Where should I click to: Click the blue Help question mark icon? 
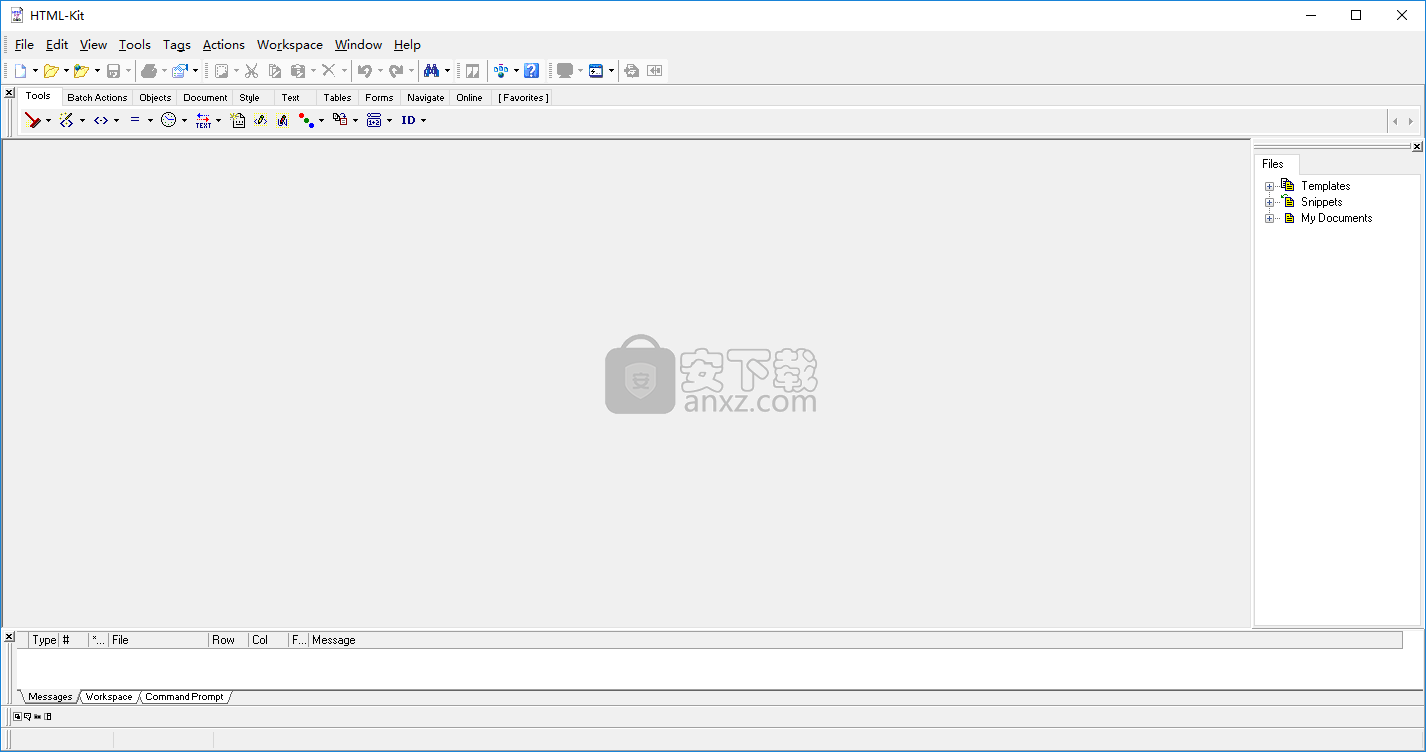click(x=532, y=71)
